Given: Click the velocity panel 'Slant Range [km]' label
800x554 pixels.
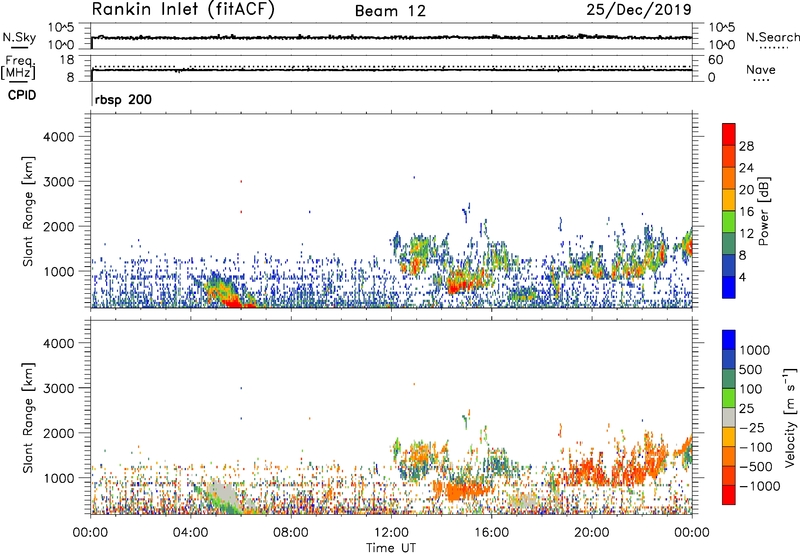Looking at the screenshot, I should (28, 417).
